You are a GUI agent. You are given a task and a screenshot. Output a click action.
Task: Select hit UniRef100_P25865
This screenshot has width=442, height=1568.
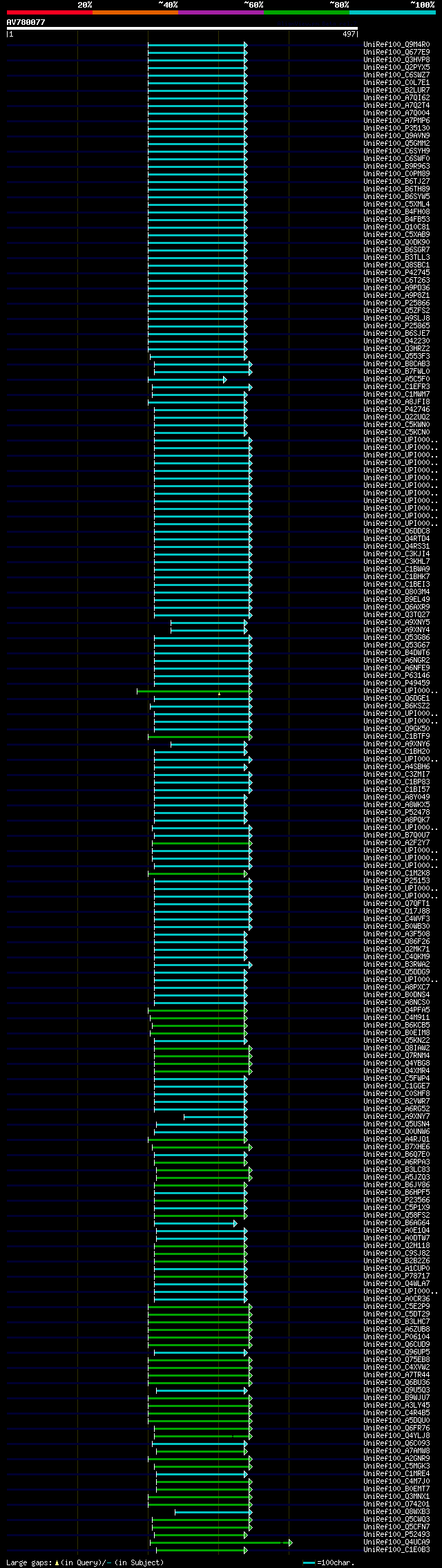pos(396,326)
